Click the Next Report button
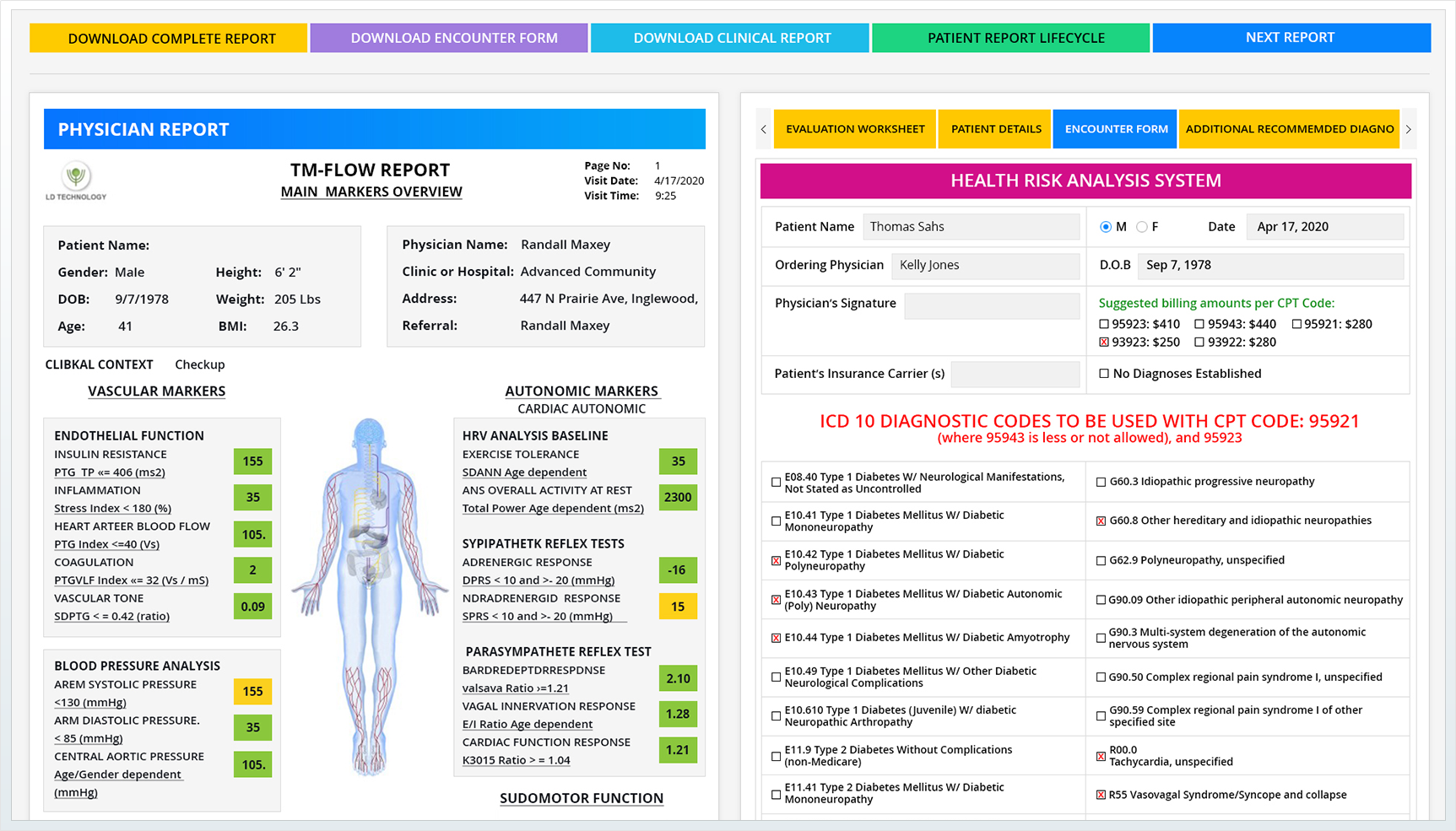The image size is (1456, 831). pyautogui.click(x=1290, y=38)
